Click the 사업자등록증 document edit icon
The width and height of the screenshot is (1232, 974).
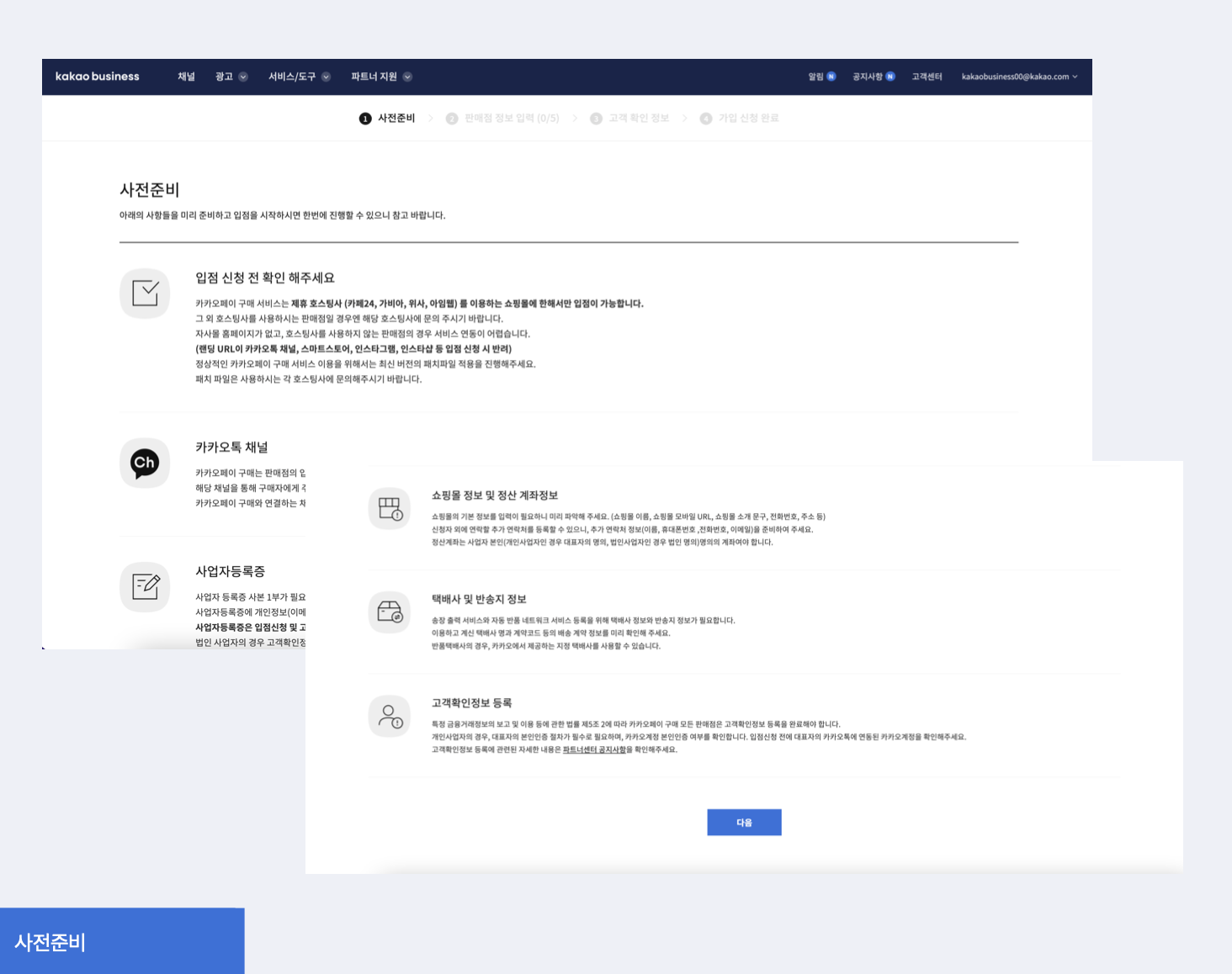[x=145, y=586]
